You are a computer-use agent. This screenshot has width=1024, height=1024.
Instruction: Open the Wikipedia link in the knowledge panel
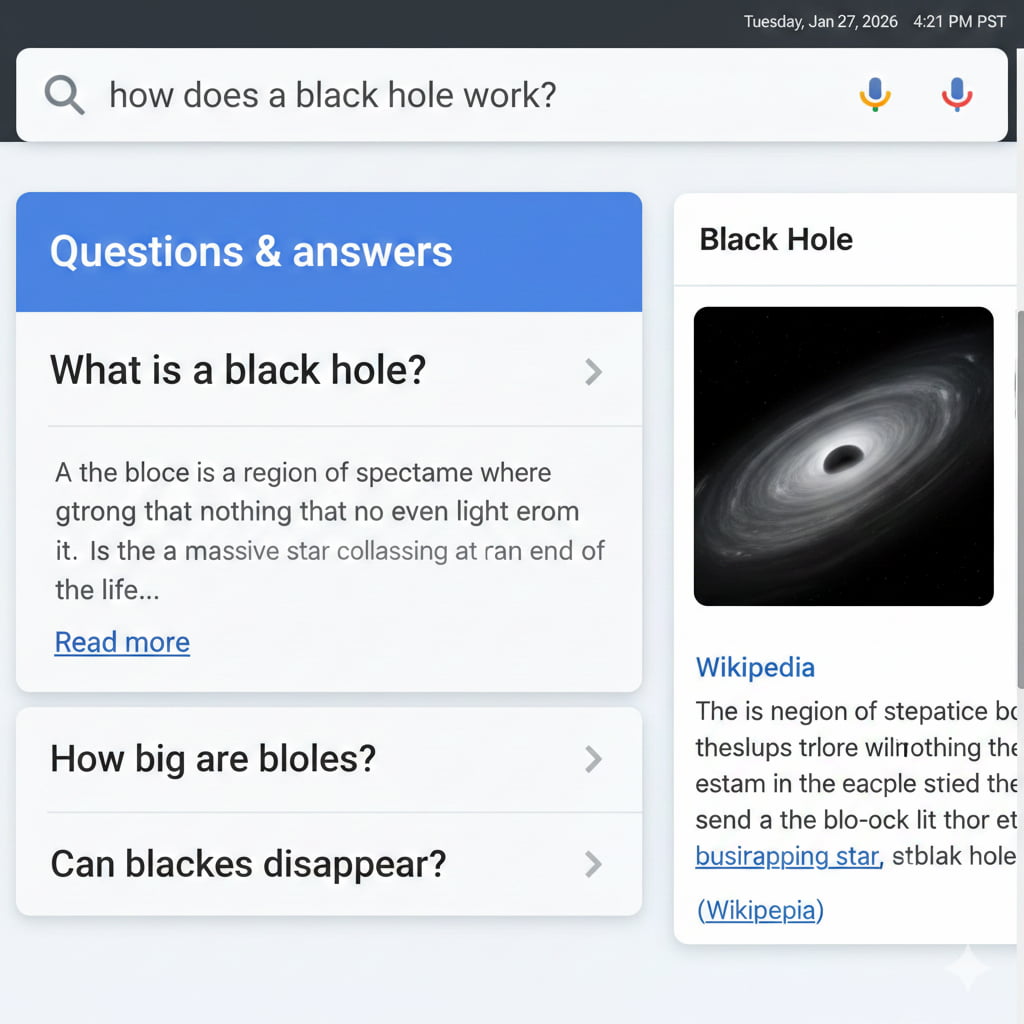(755, 667)
